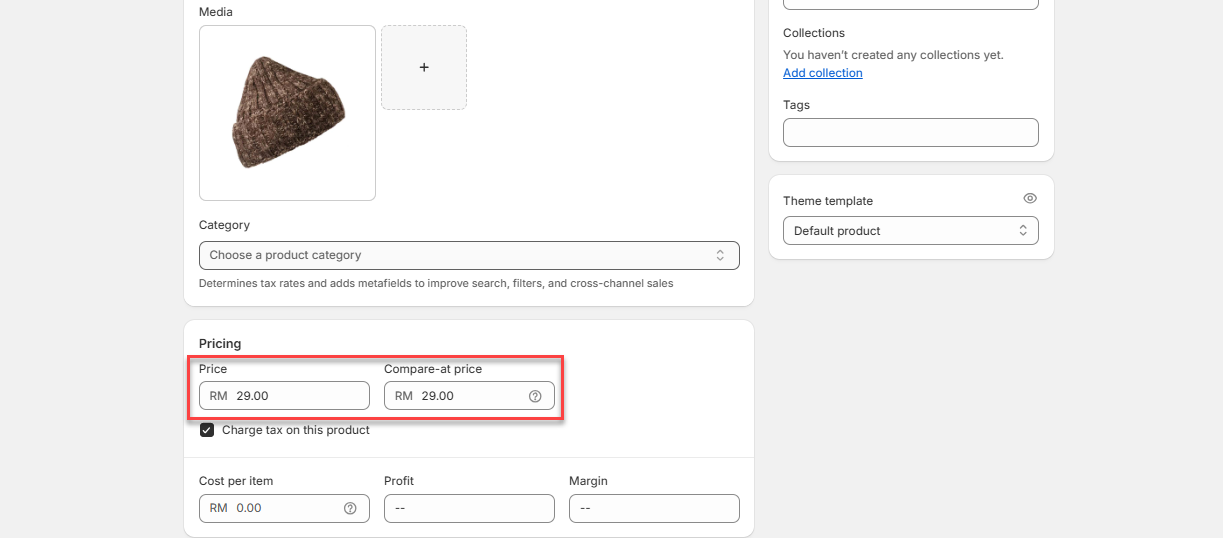
Task: Click the Profit field
Action: pyautogui.click(x=469, y=508)
